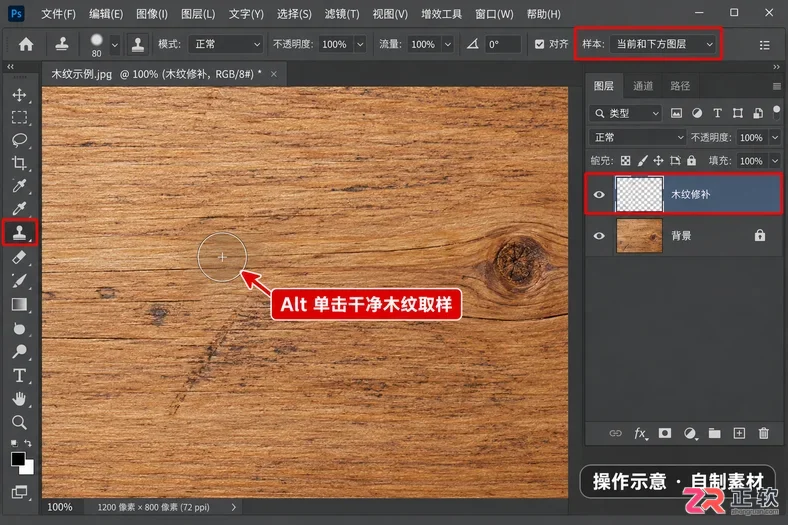The width and height of the screenshot is (788, 525).
Task: Select the Zoom tool
Action: (19, 422)
